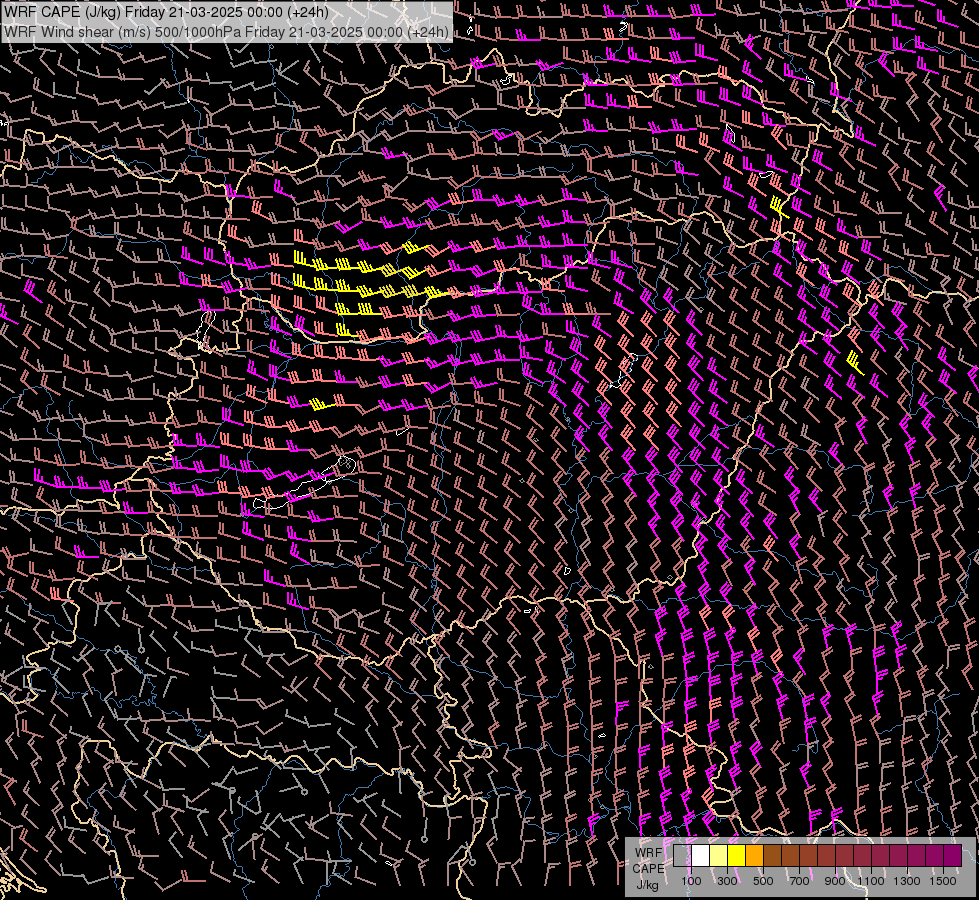
Task: Select the brown 500–600 legend swatch
Action: (772, 855)
